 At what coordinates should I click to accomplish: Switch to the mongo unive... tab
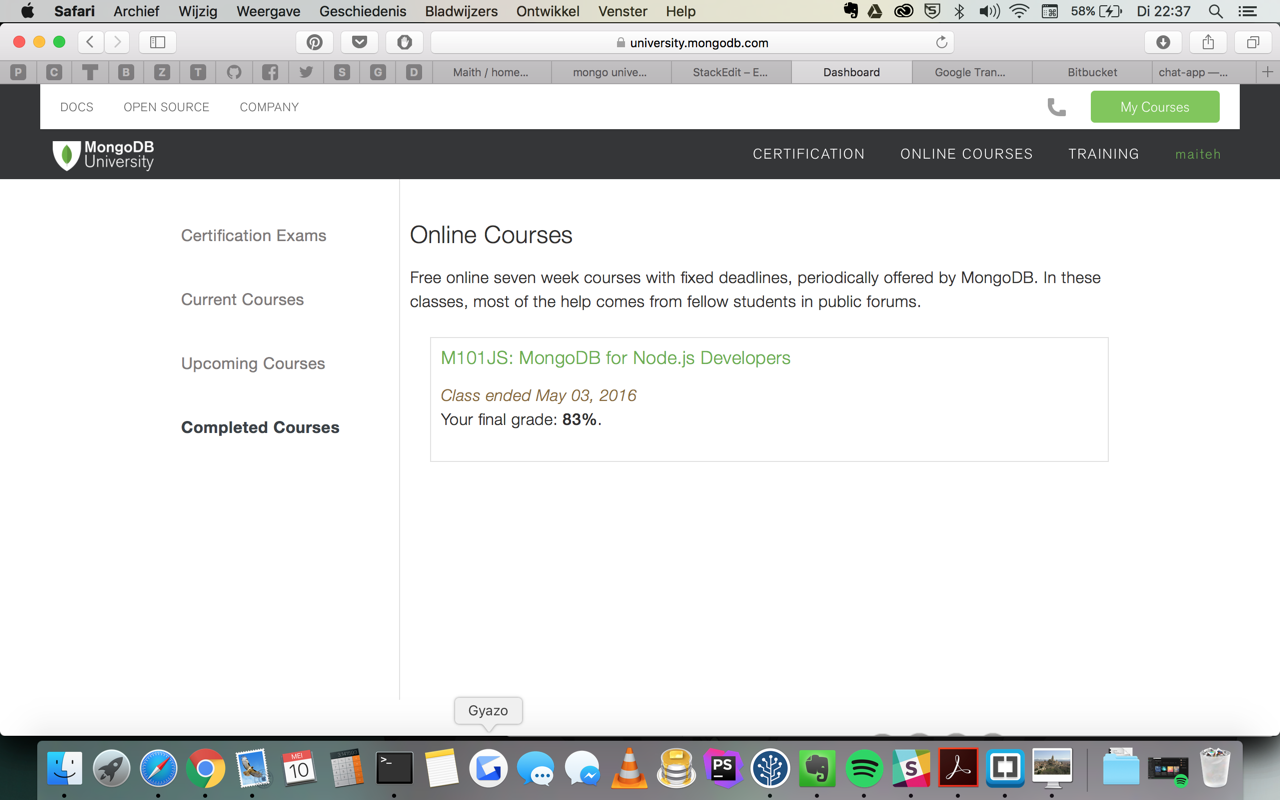(x=610, y=72)
